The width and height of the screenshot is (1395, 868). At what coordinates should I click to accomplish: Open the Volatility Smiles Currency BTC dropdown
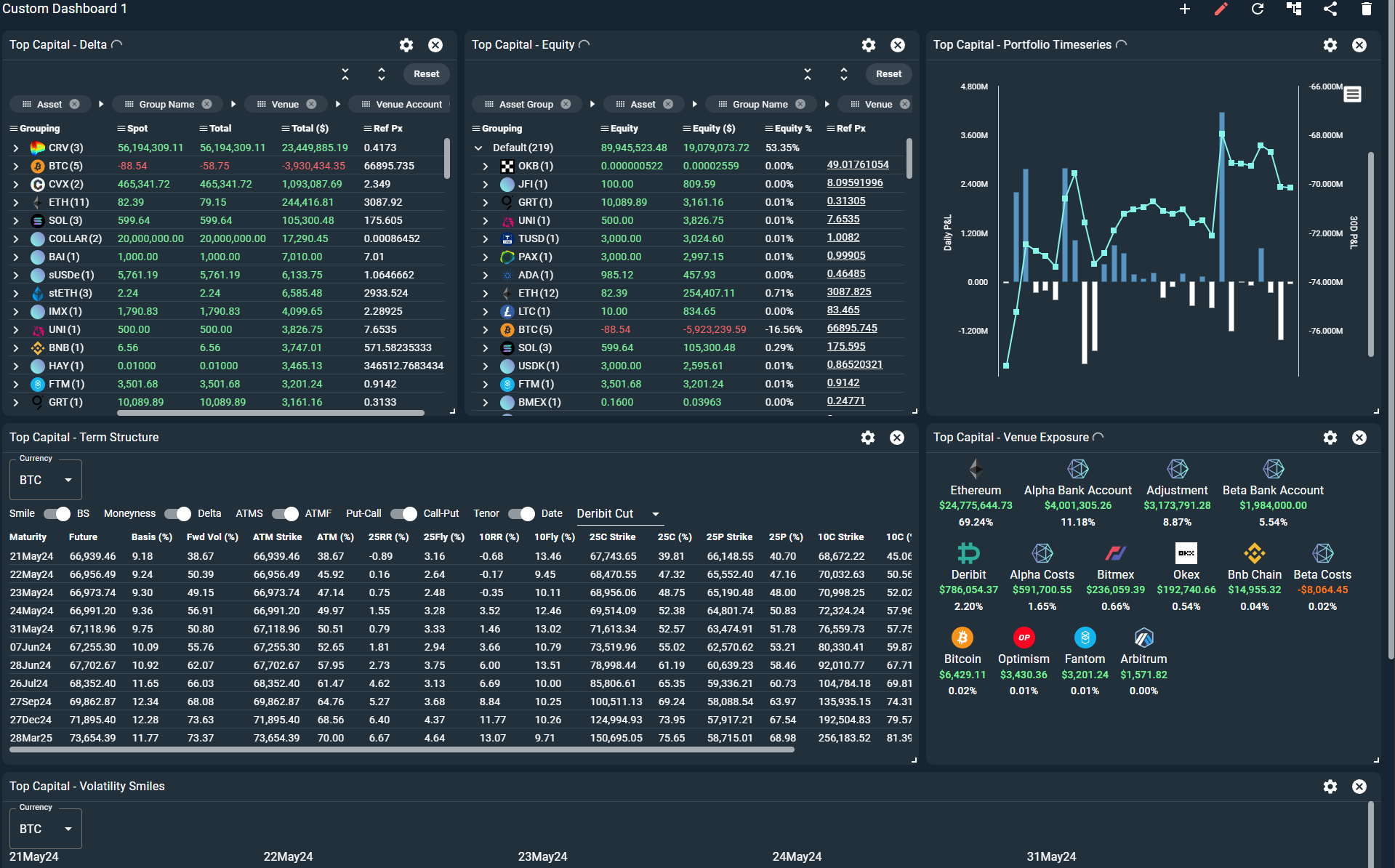pos(45,829)
